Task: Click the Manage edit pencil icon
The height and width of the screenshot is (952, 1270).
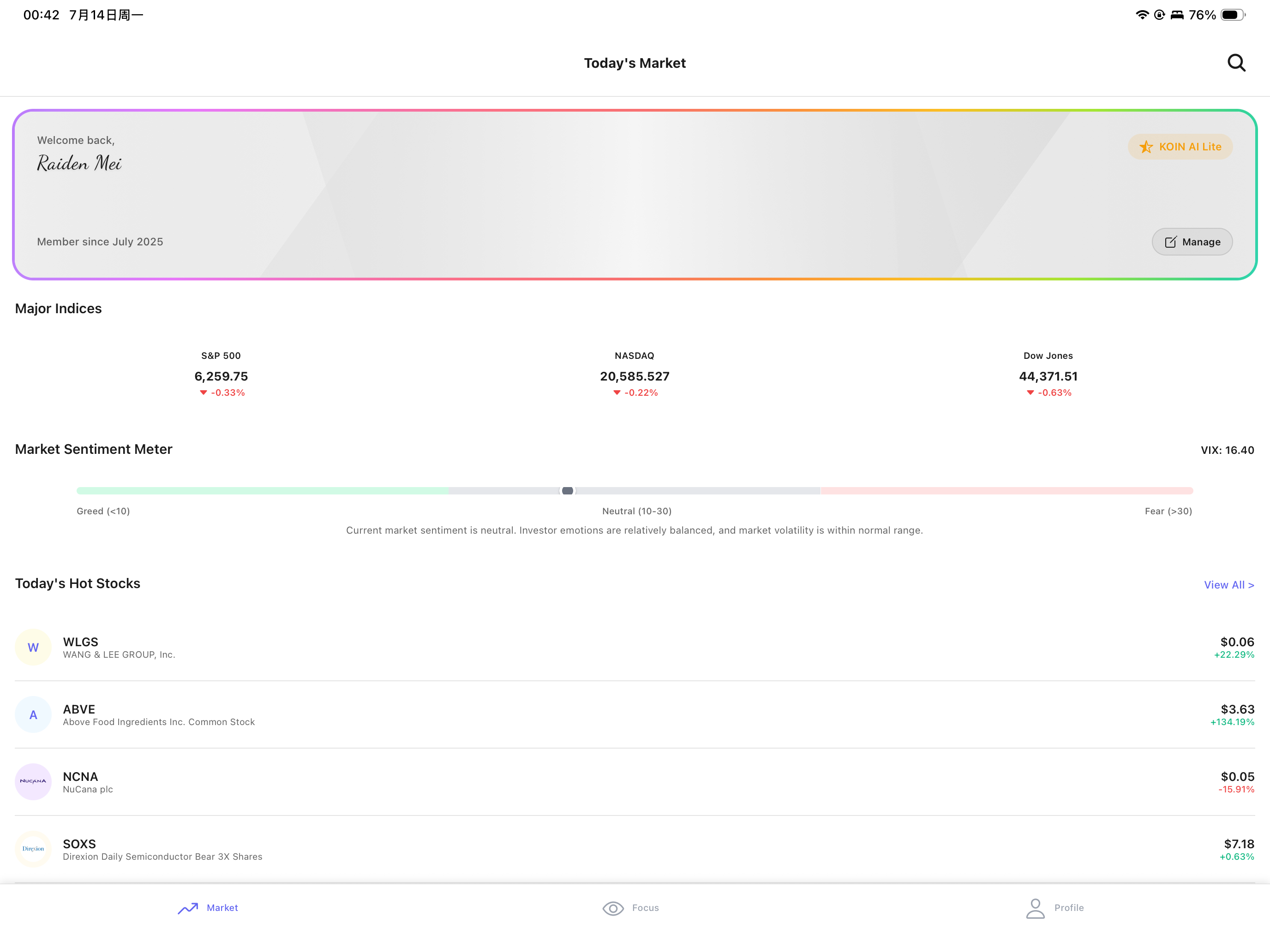Action: pyautogui.click(x=1170, y=242)
